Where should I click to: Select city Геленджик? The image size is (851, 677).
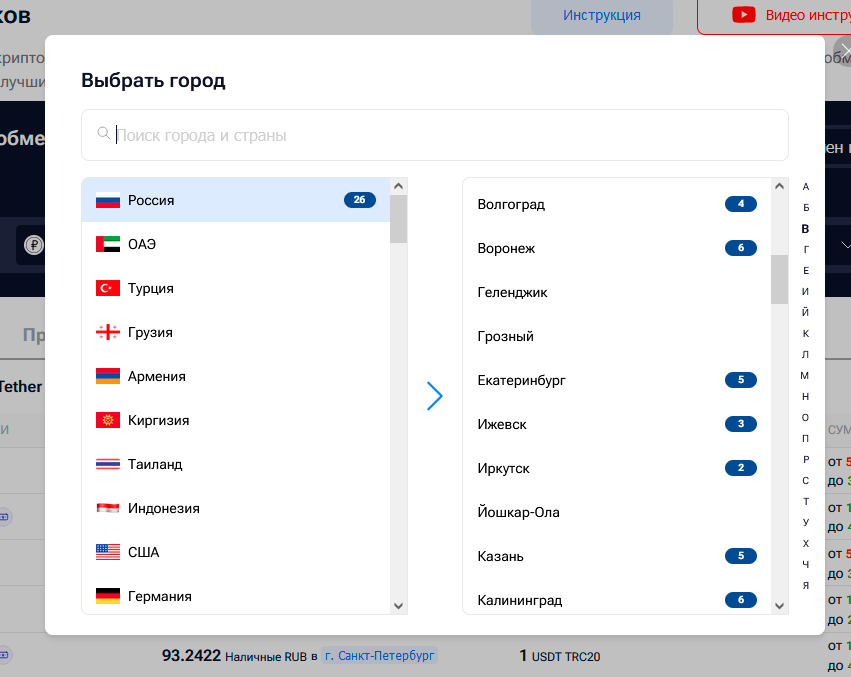coord(617,292)
